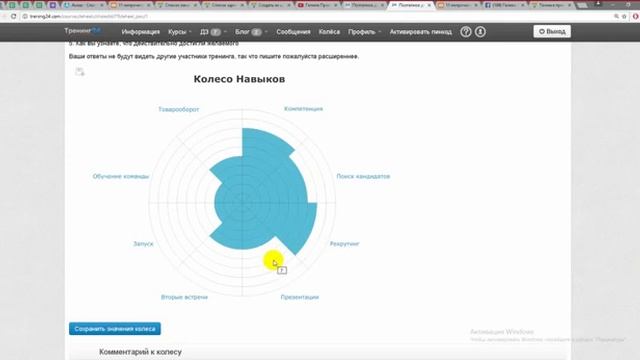Expand the Блог dropdown menu
Image resolution: width=640 pixels, height=360 pixels.
(x=251, y=31)
